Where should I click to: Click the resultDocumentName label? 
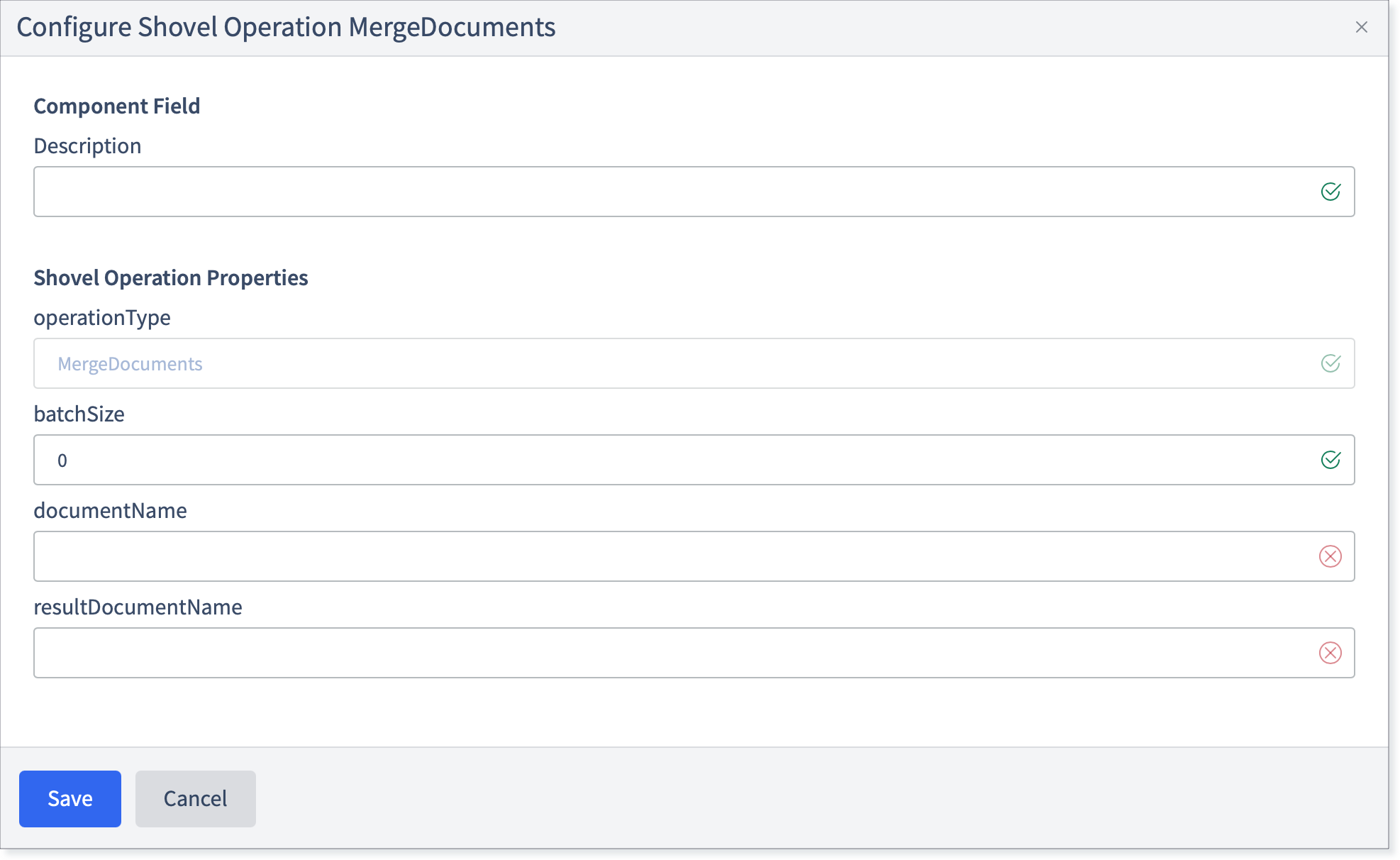pyautogui.click(x=138, y=607)
